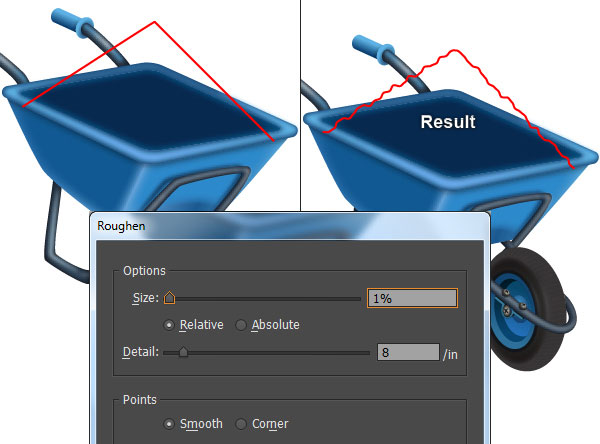
Task: Click the 'Options' group label
Action: point(144,271)
